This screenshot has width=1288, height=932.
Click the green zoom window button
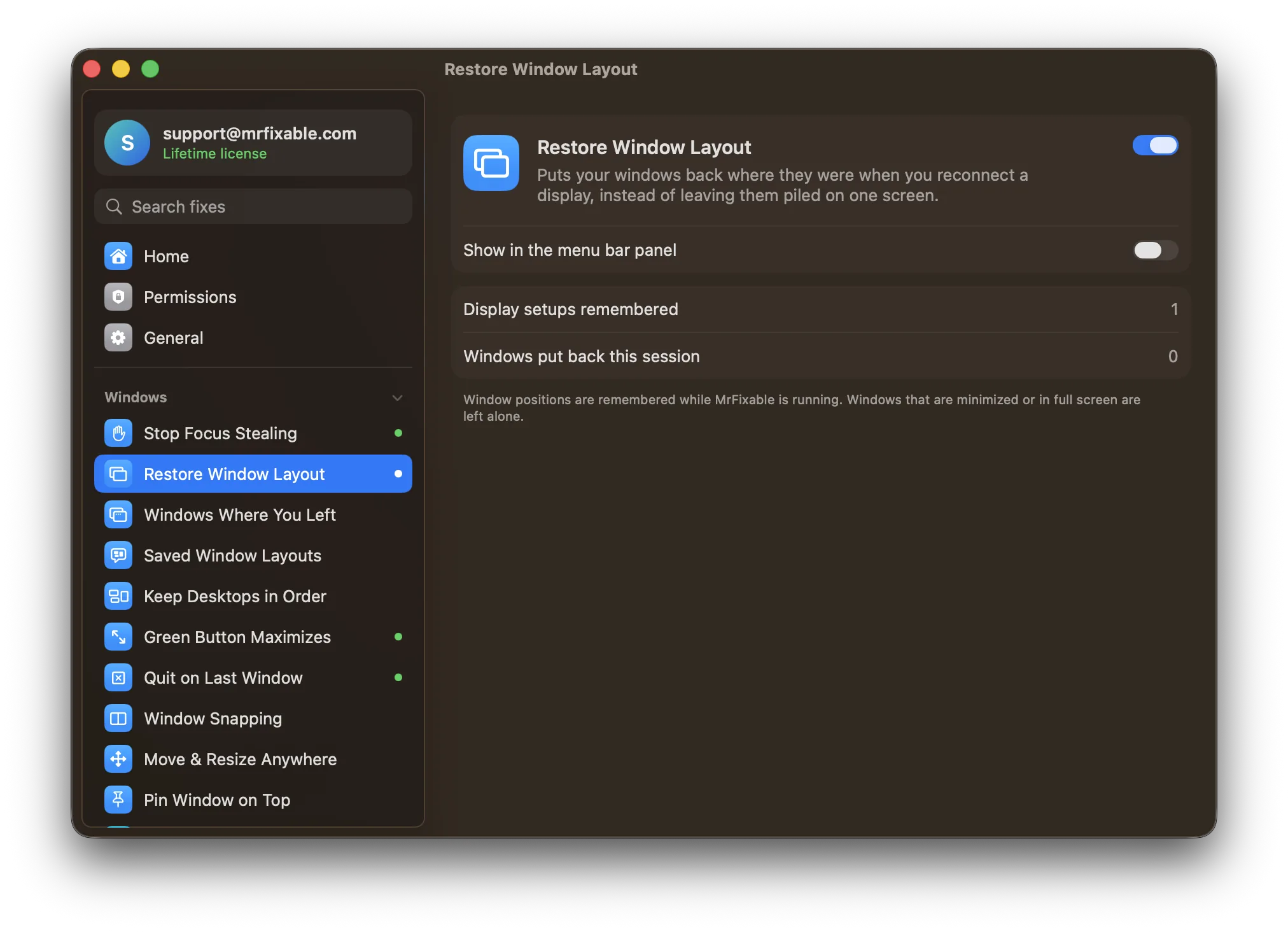pyautogui.click(x=150, y=69)
